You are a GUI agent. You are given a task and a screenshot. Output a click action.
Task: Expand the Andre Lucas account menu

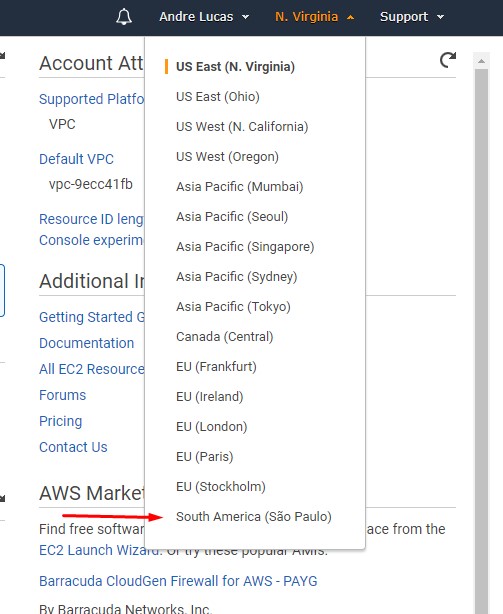tap(204, 17)
